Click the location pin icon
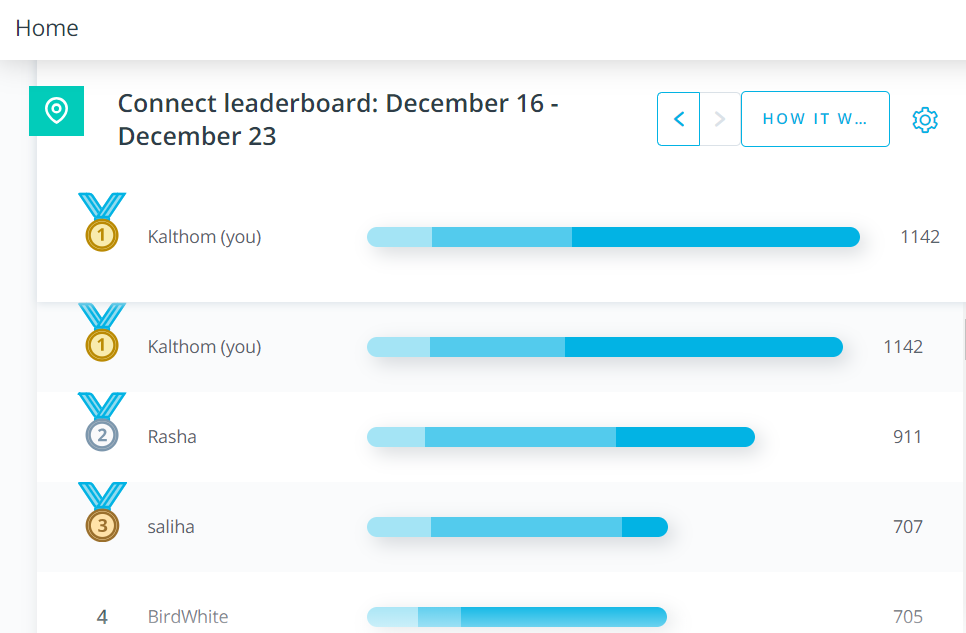Image resolution: width=966 pixels, height=633 pixels. coord(56,111)
